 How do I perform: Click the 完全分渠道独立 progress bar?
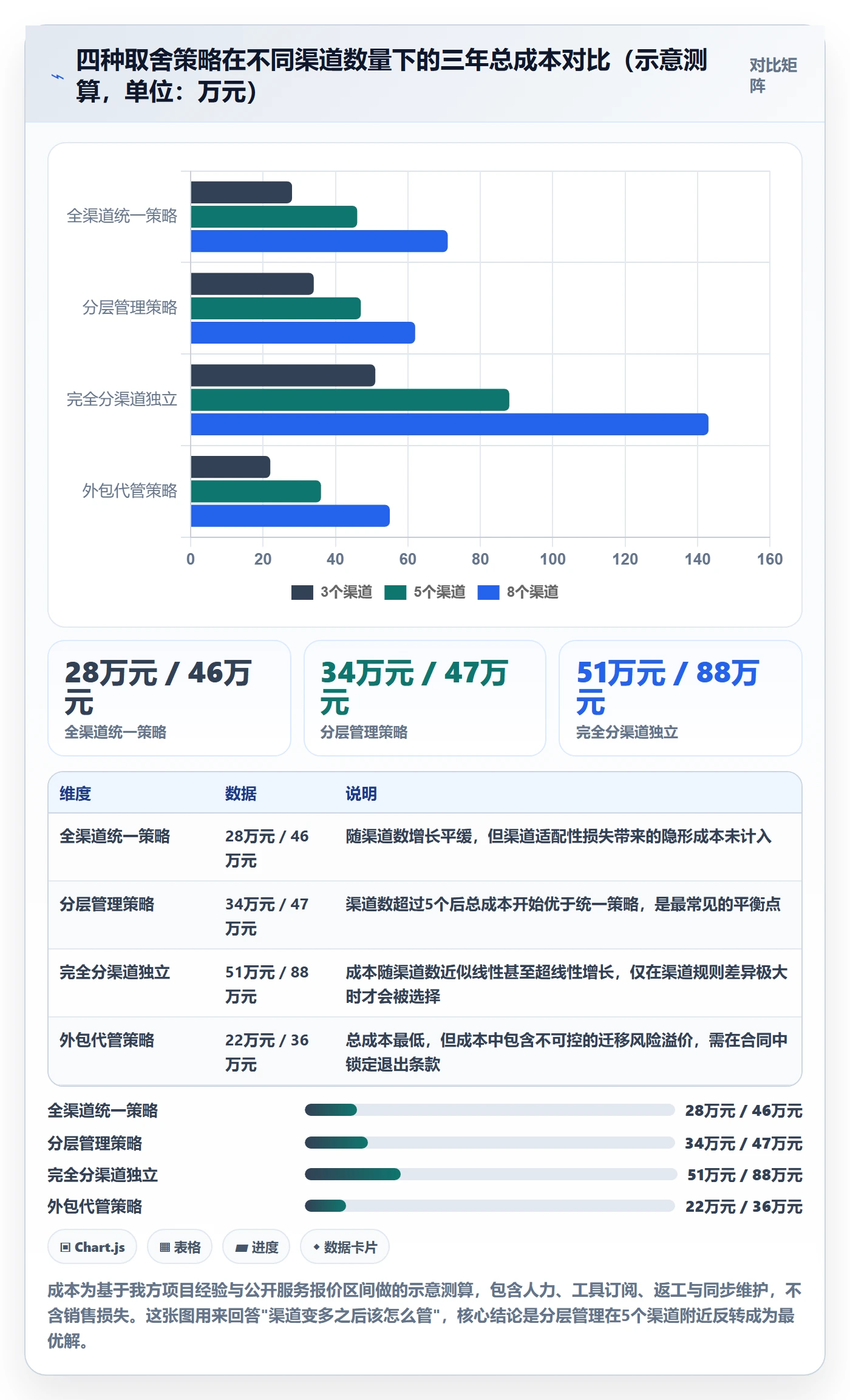[x=491, y=1174]
